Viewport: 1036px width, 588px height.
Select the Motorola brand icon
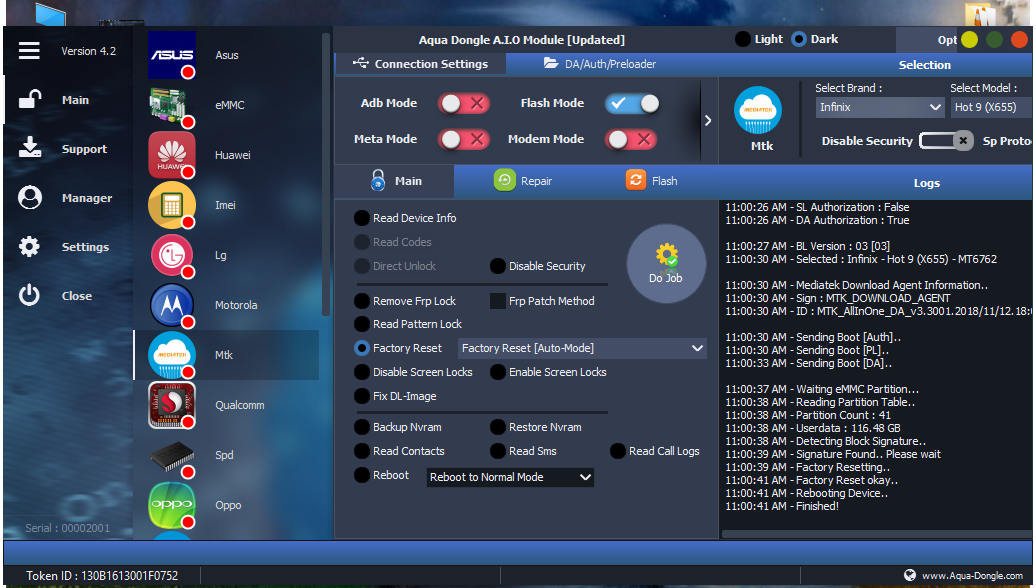[x=172, y=305]
